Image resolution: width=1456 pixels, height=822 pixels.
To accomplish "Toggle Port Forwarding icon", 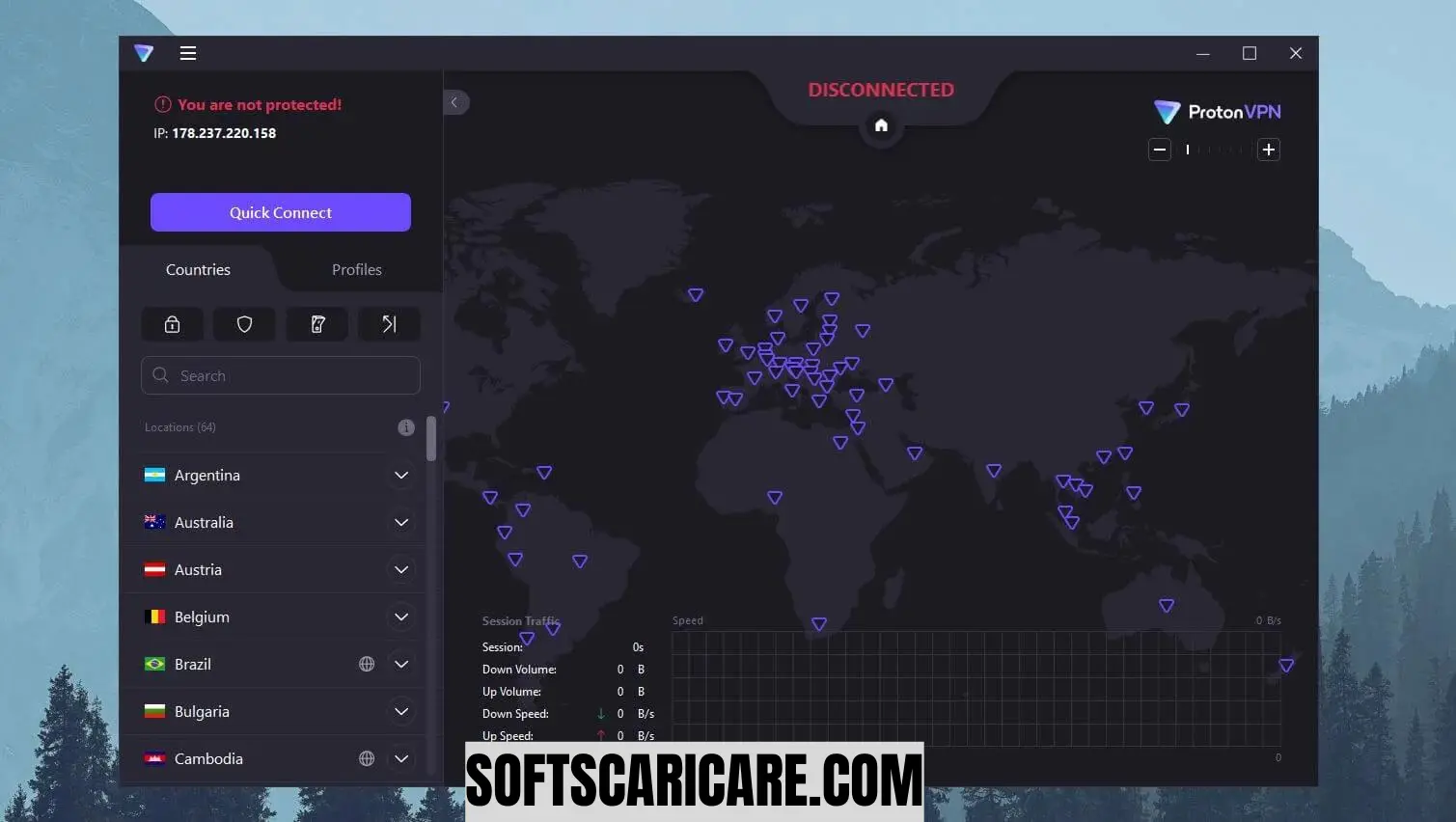I will pyautogui.click(x=389, y=324).
